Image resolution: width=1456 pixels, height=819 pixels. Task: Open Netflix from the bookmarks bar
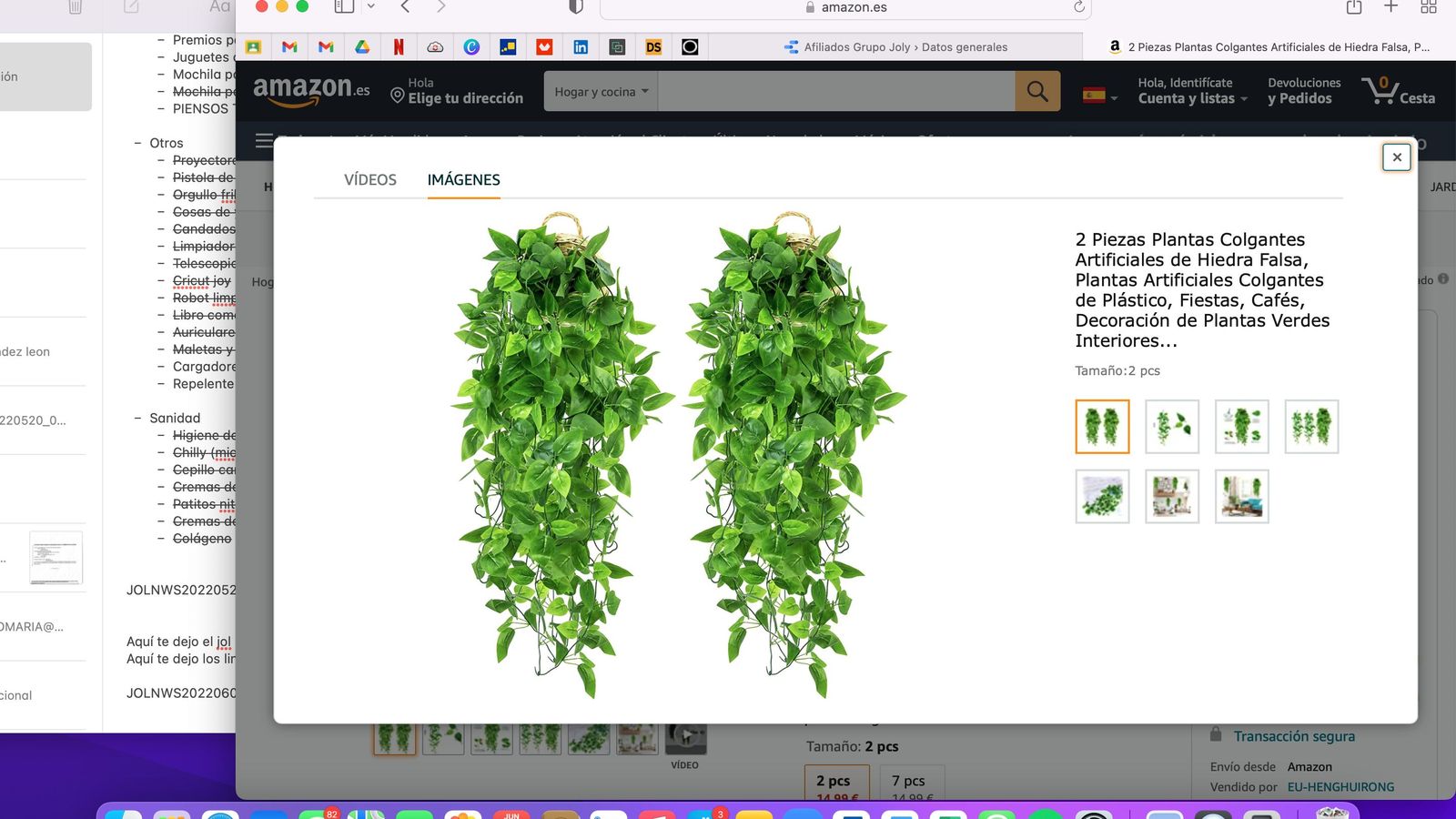pos(399,46)
